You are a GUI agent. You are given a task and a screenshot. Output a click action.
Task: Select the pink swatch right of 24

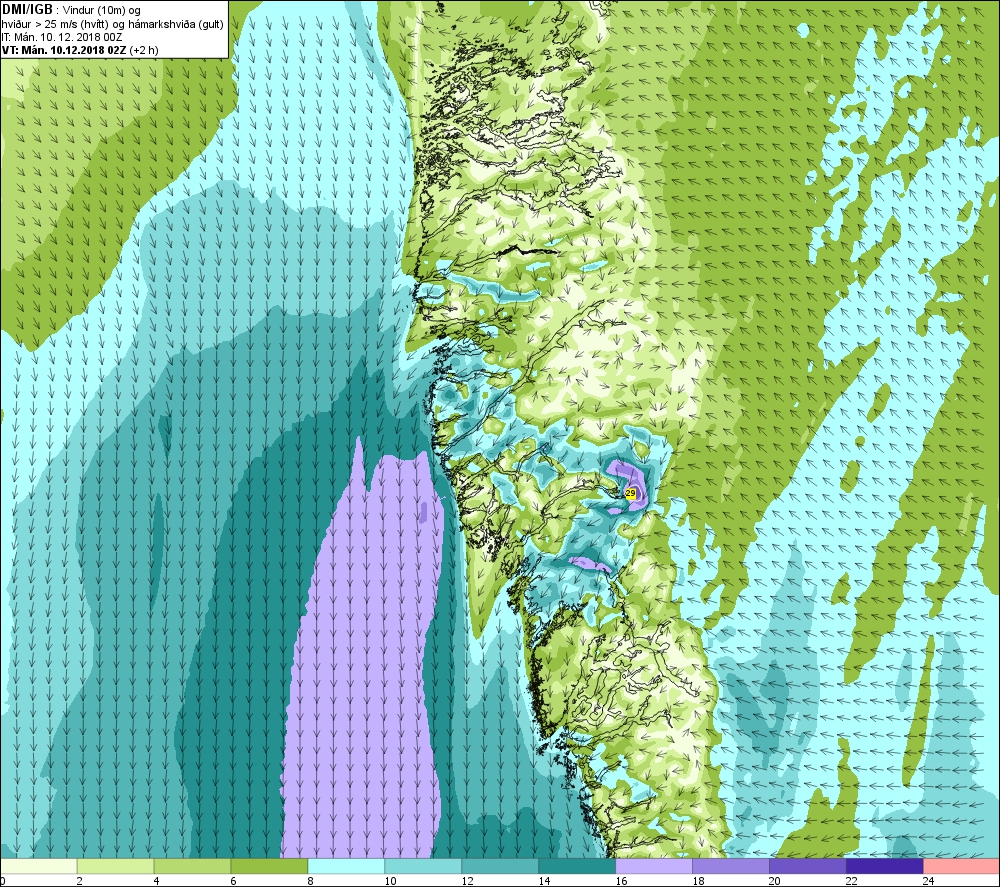tap(961, 866)
